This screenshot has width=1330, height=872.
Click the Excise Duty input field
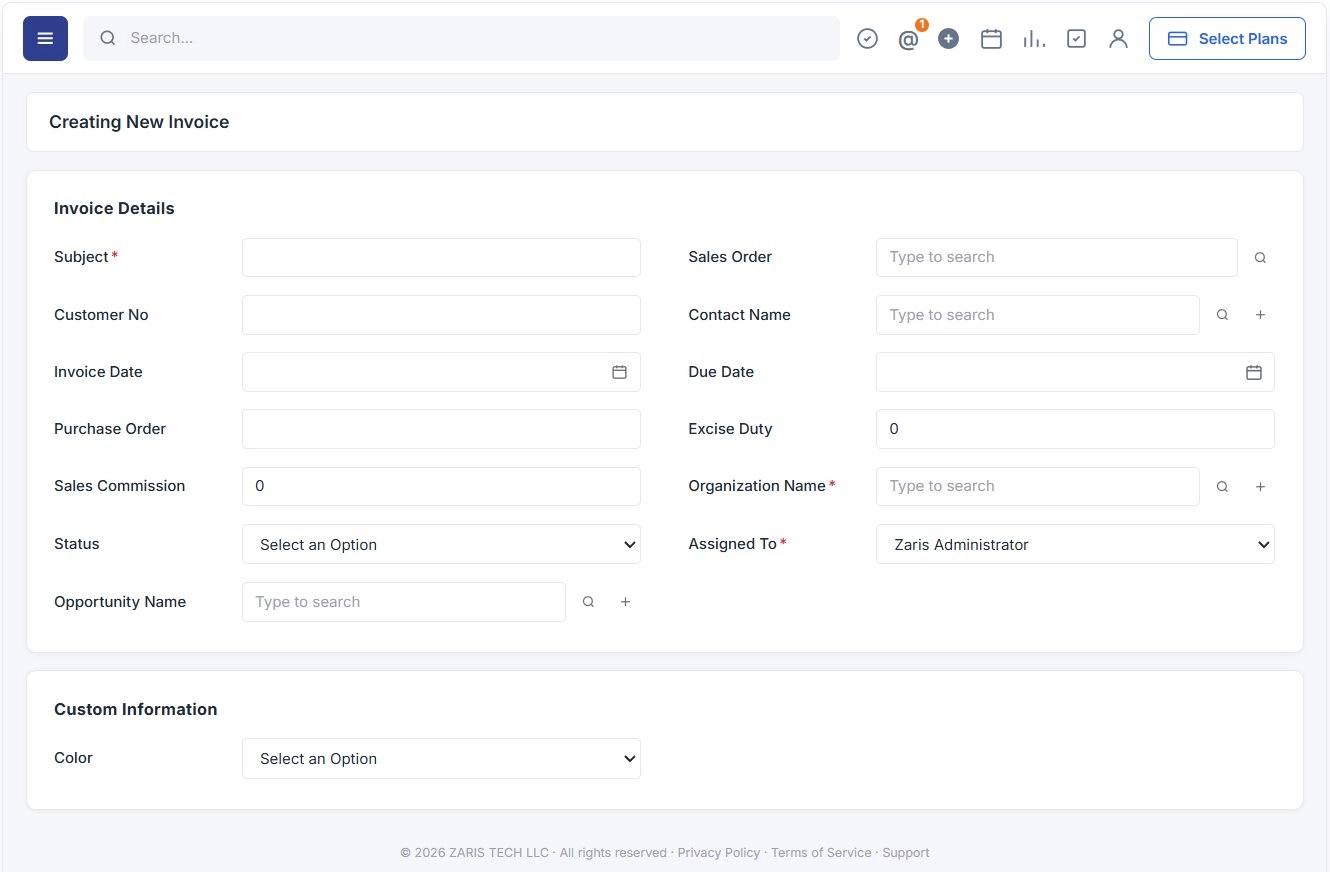coord(1075,429)
